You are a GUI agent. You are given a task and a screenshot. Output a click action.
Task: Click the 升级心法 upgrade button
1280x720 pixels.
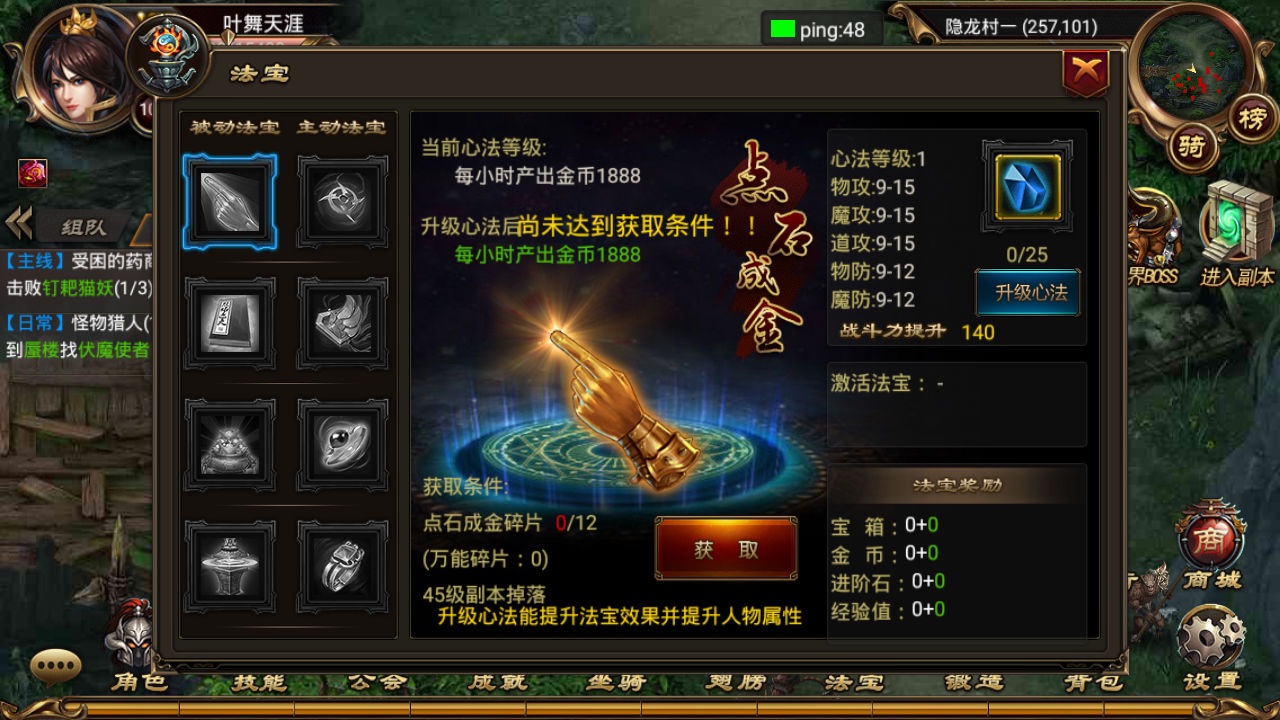(1028, 293)
